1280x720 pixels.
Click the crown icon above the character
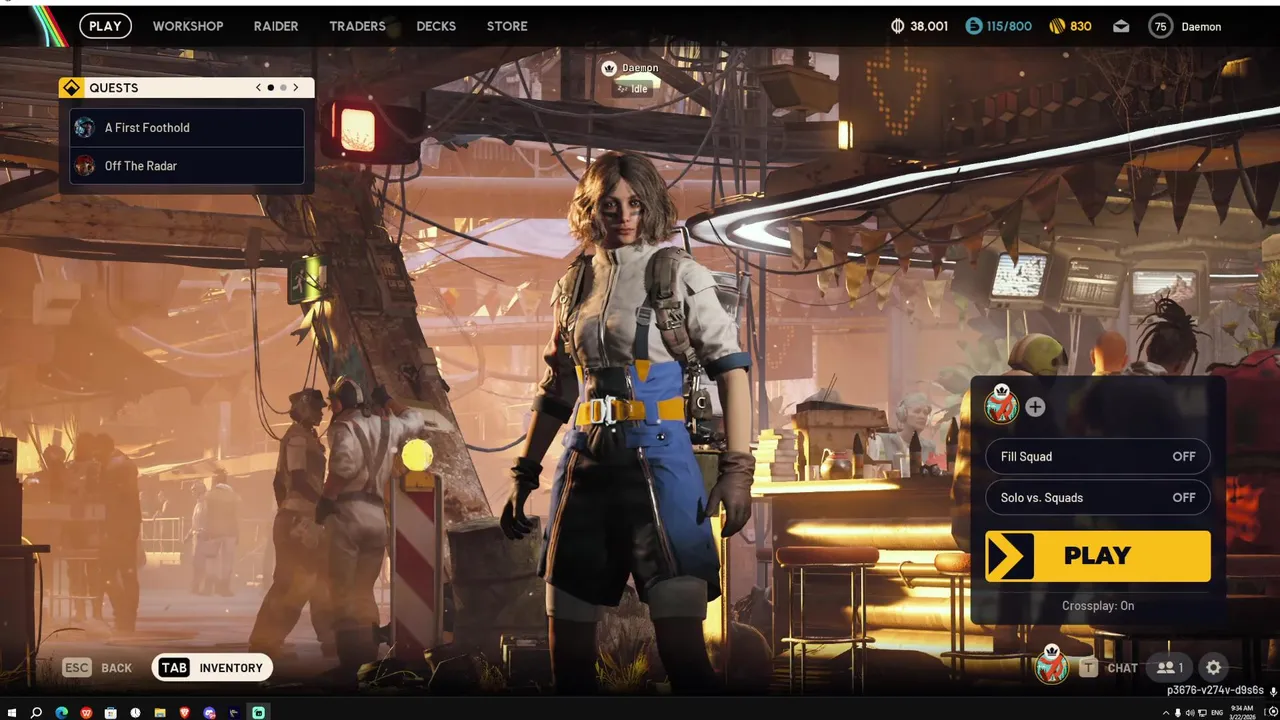[609, 68]
